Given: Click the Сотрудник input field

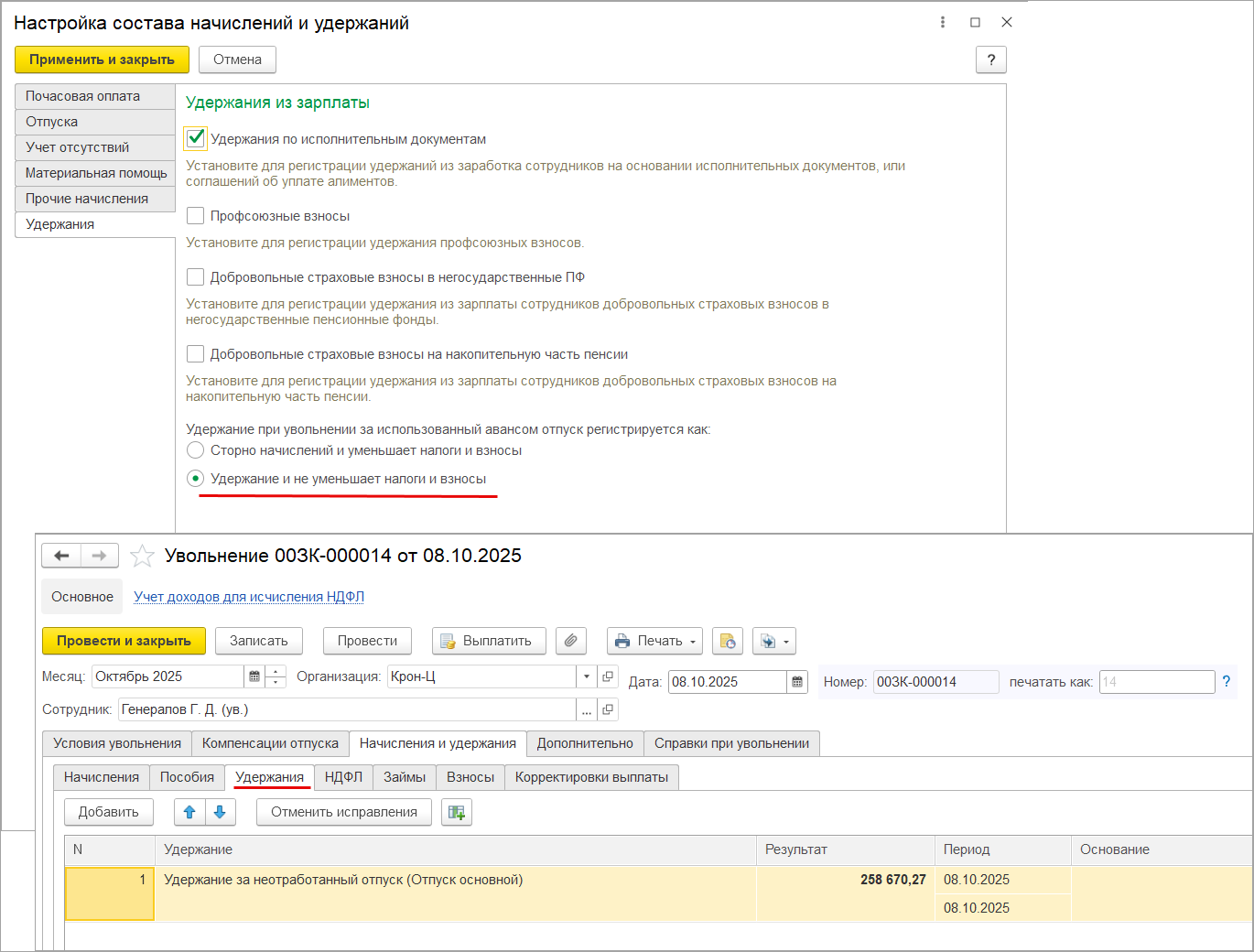Looking at the screenshot, I should pyautogui.click(x=346, y=709).
